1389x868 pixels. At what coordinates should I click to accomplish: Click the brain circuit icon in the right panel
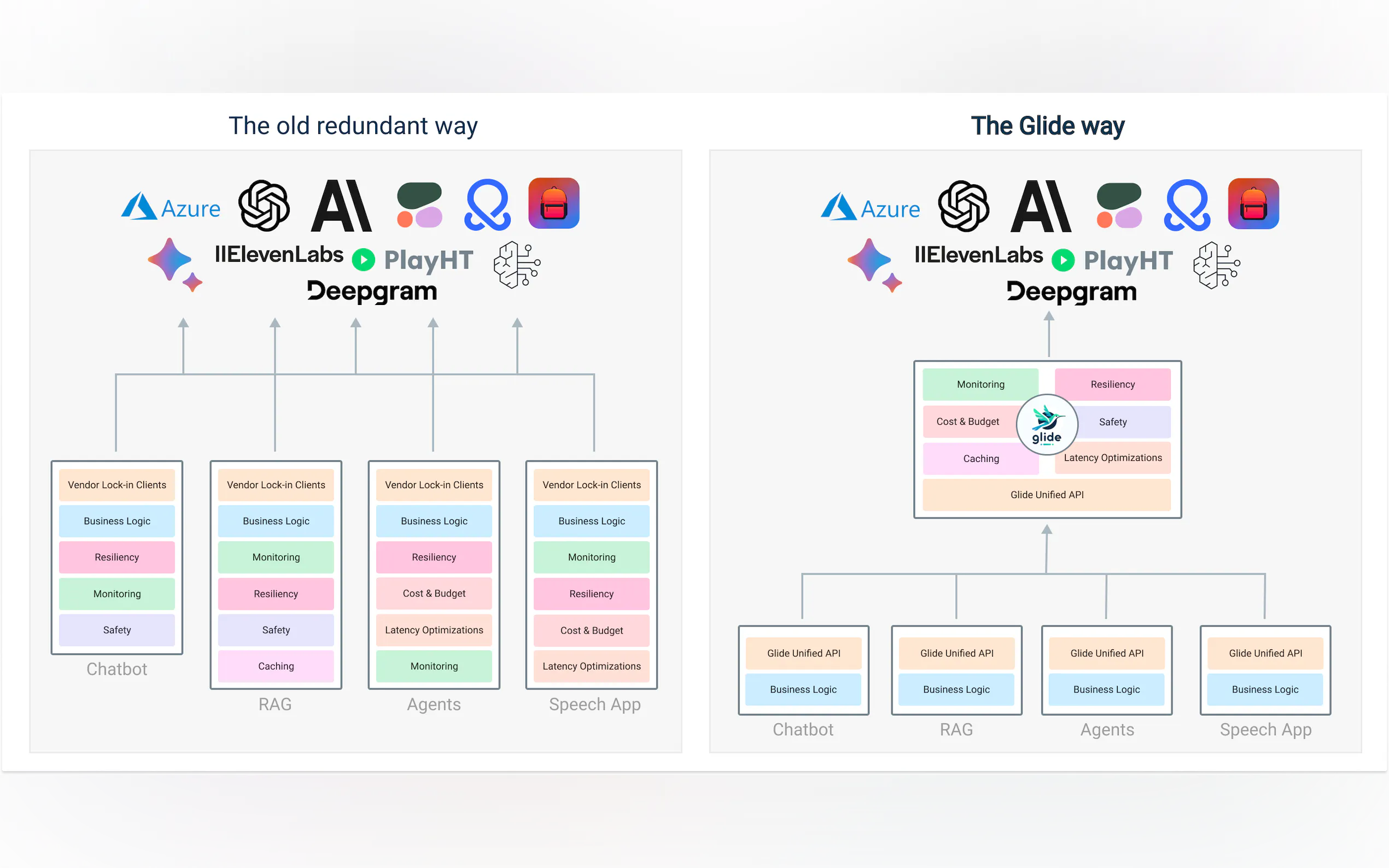[1216, 265]
